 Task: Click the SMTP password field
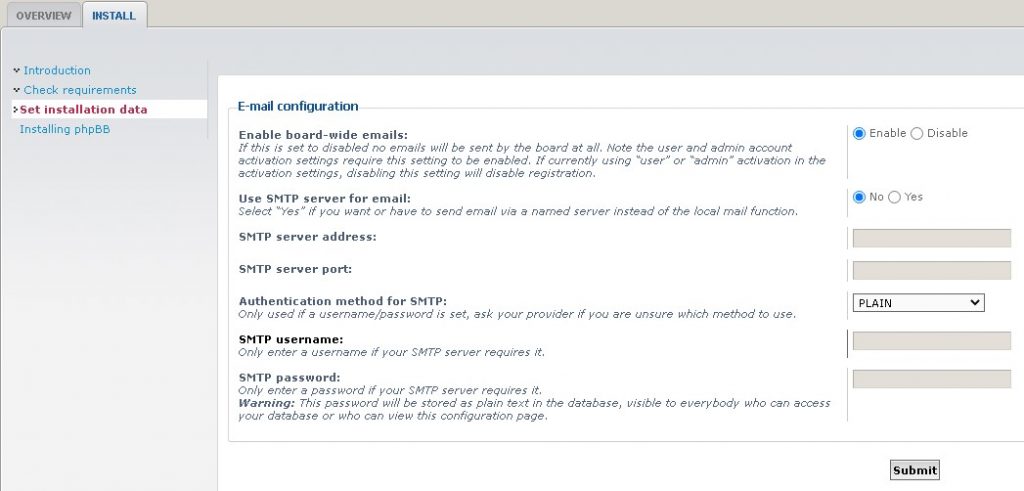click(x=931, y=378)
